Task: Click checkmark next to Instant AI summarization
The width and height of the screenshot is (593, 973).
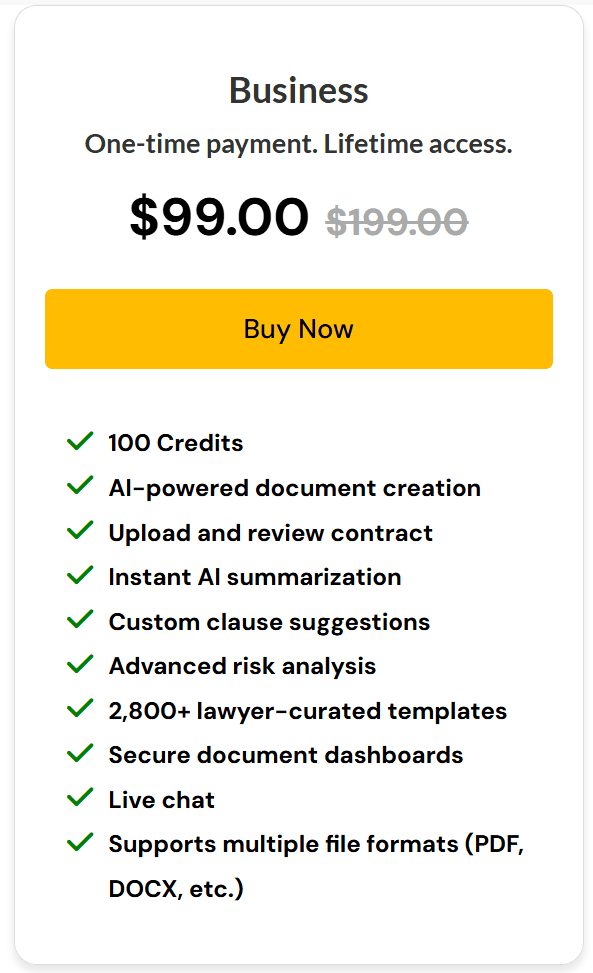Action: (x=80, y=575)
